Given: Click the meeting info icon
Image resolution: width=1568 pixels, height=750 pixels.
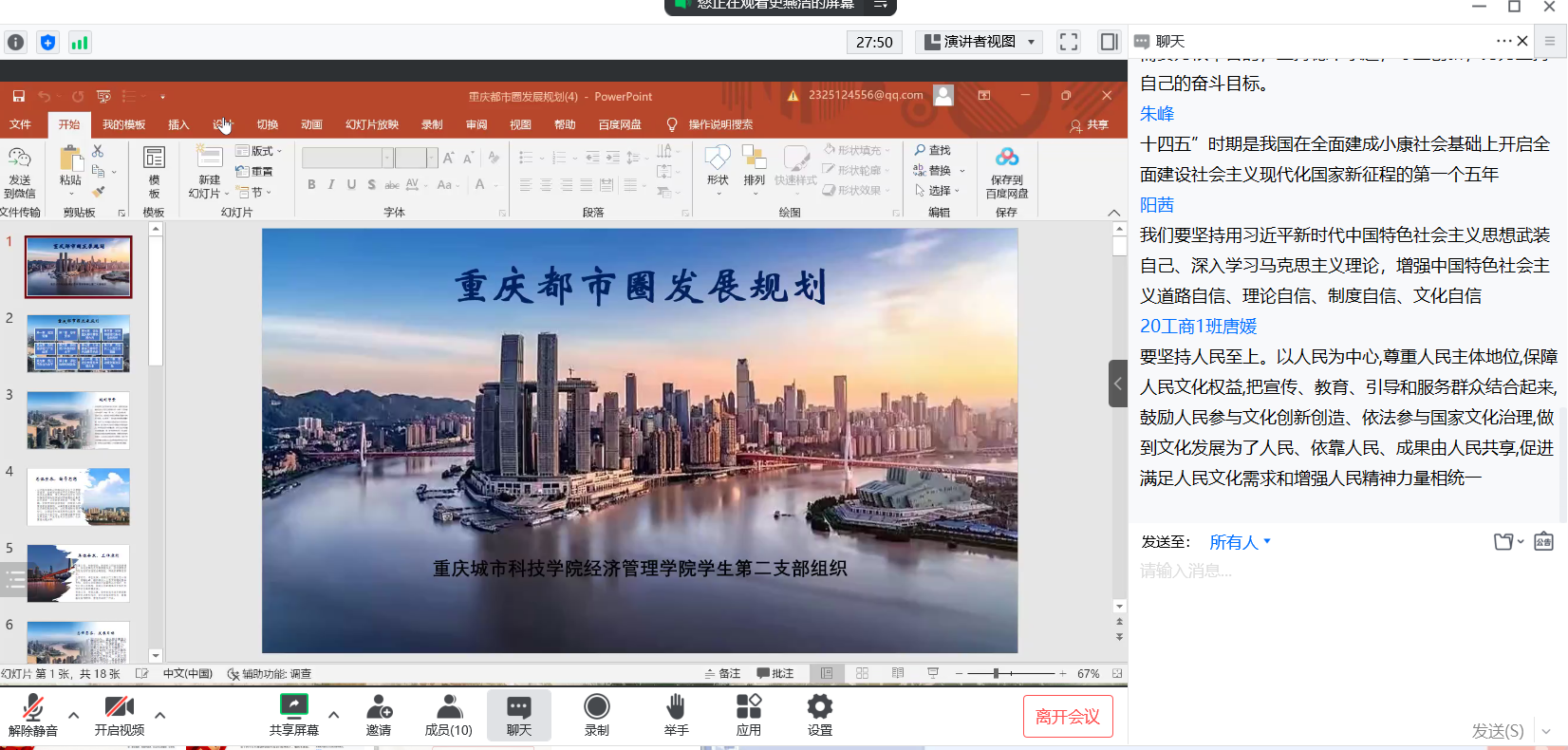Looking at the screenshot, I should pyautogui.click(x=15, y=42).
